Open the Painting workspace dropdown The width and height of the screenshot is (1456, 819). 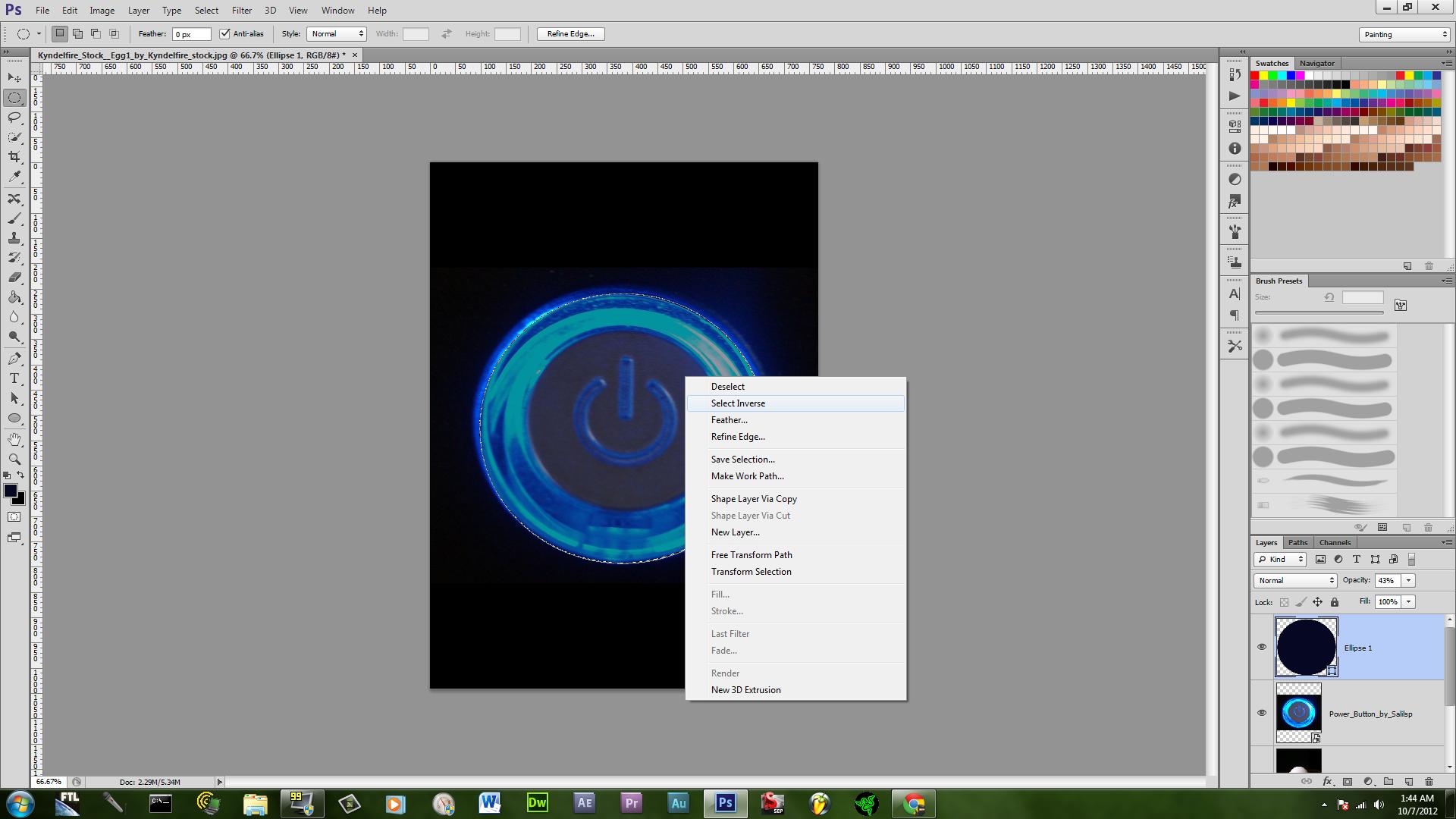pos(1404,35)
